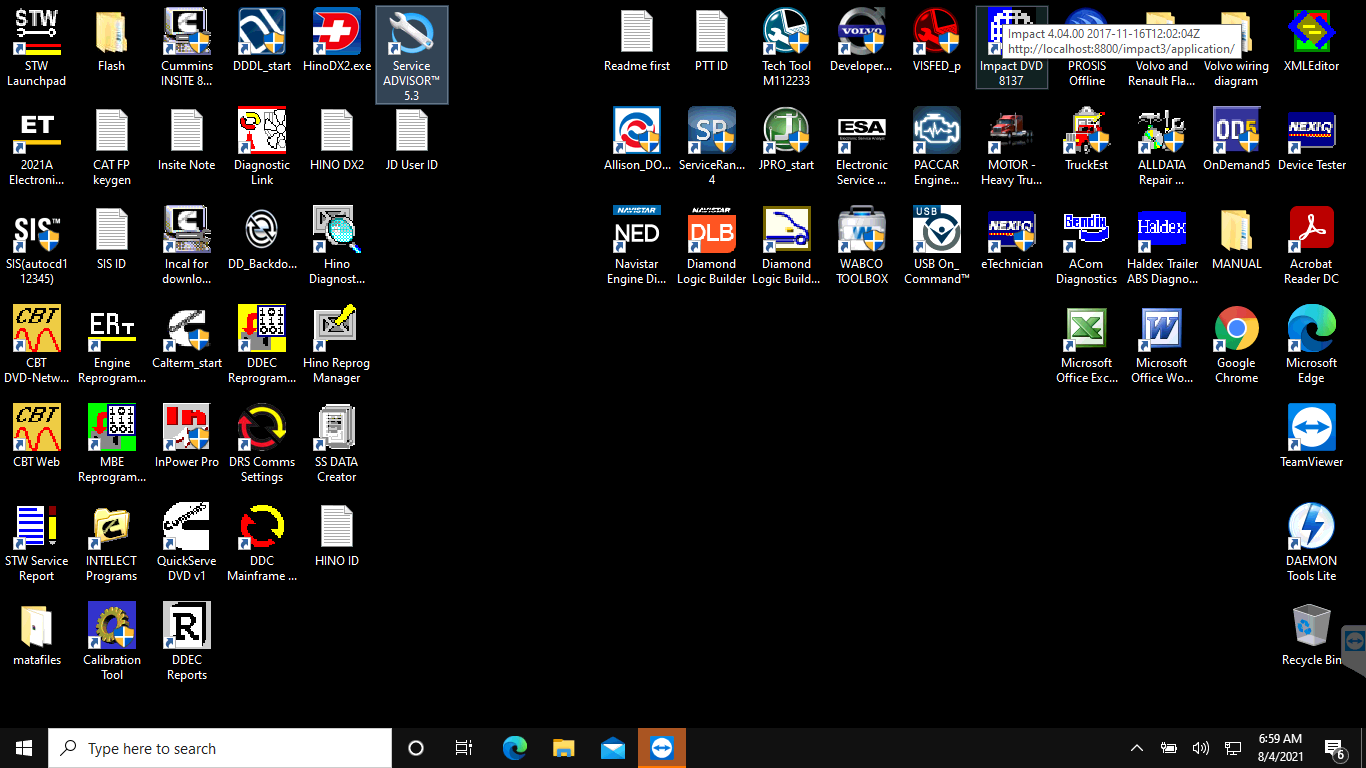Open DDEC Reports shortcut
1366x768 pixels.
(187, 641)
